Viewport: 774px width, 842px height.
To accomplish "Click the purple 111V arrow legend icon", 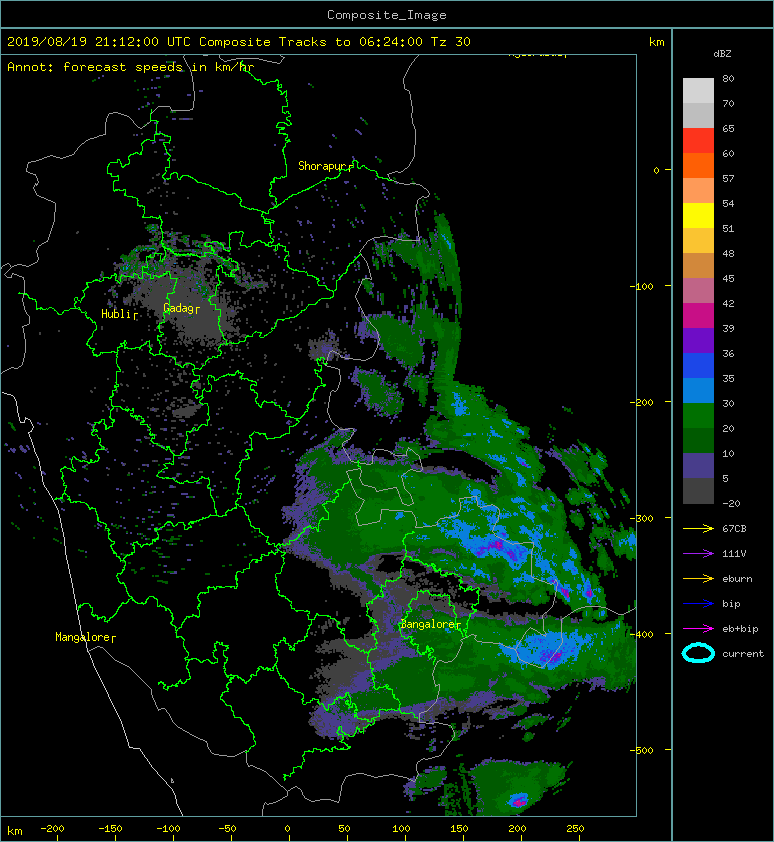I will coord(698,554).
